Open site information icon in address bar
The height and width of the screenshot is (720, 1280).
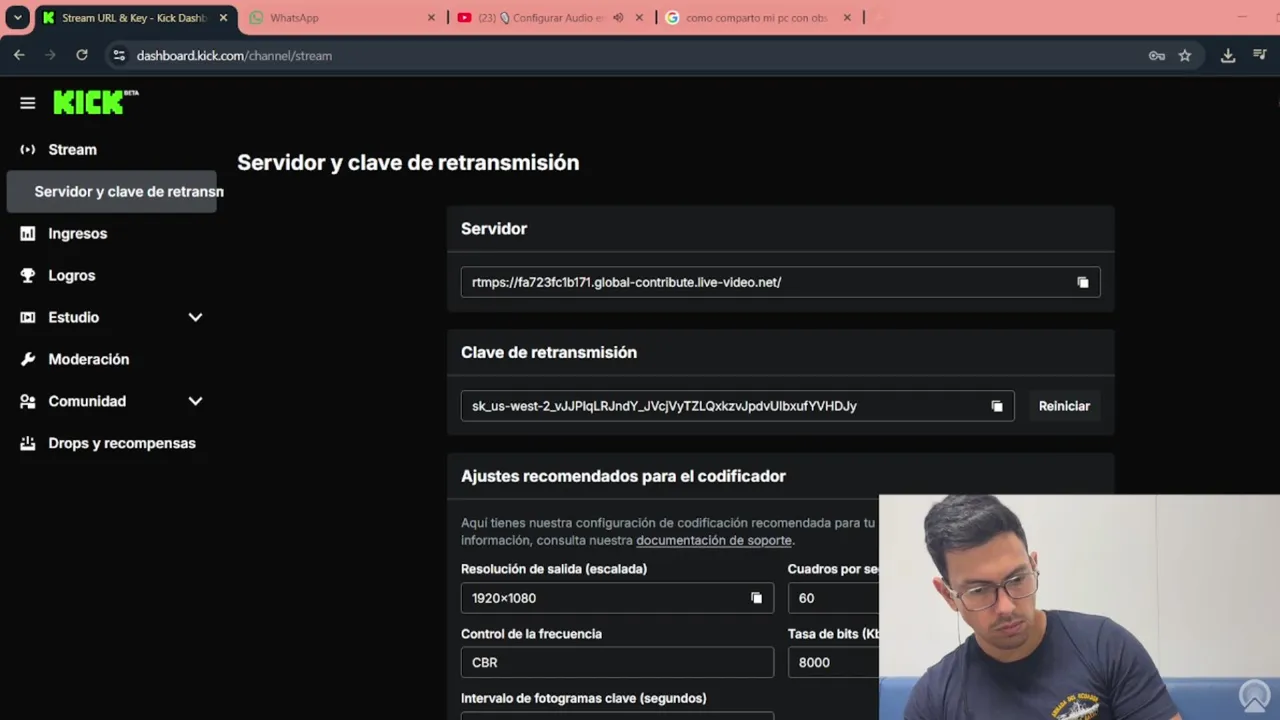pos(119,55)
